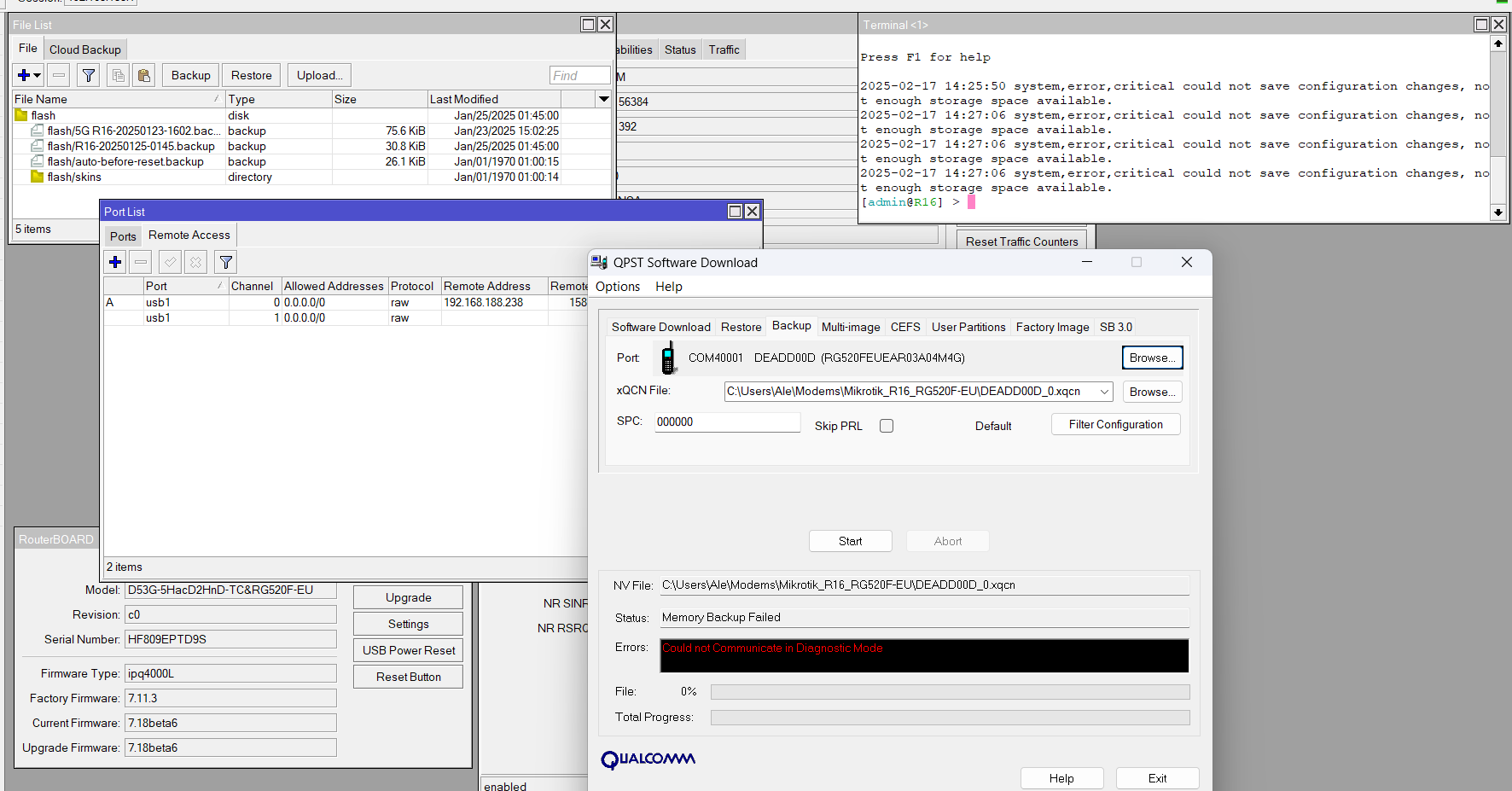The width and height of the screenshot is (1512, 791).
Task: Click the SPC input field
Action: (727, 422)
